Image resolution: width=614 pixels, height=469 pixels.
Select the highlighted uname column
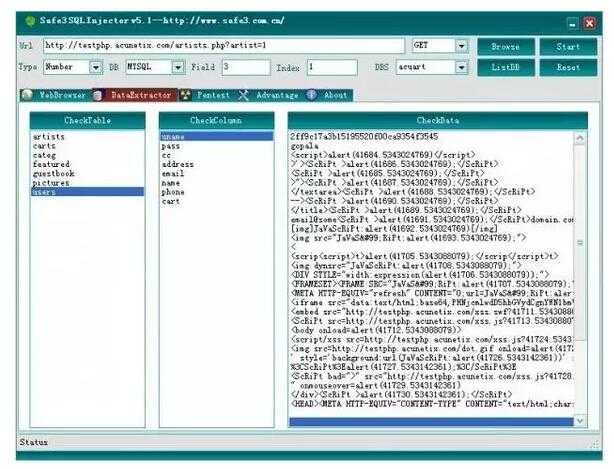pos(217,137)
